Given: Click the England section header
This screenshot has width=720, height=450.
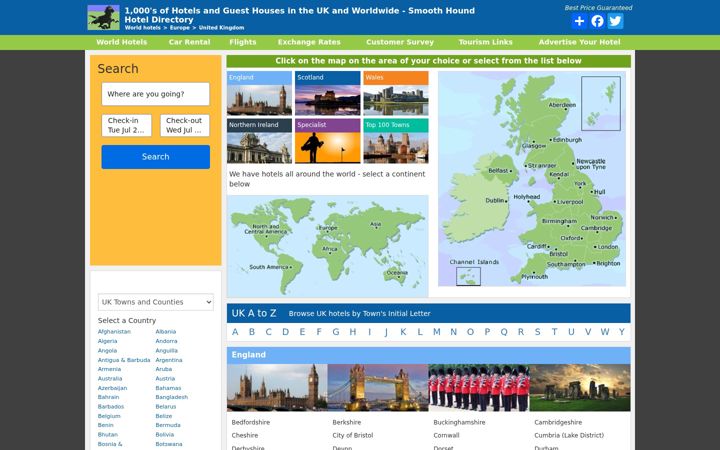Looking at the screenshot, I should pyautogui.click(x=428, y=355).
